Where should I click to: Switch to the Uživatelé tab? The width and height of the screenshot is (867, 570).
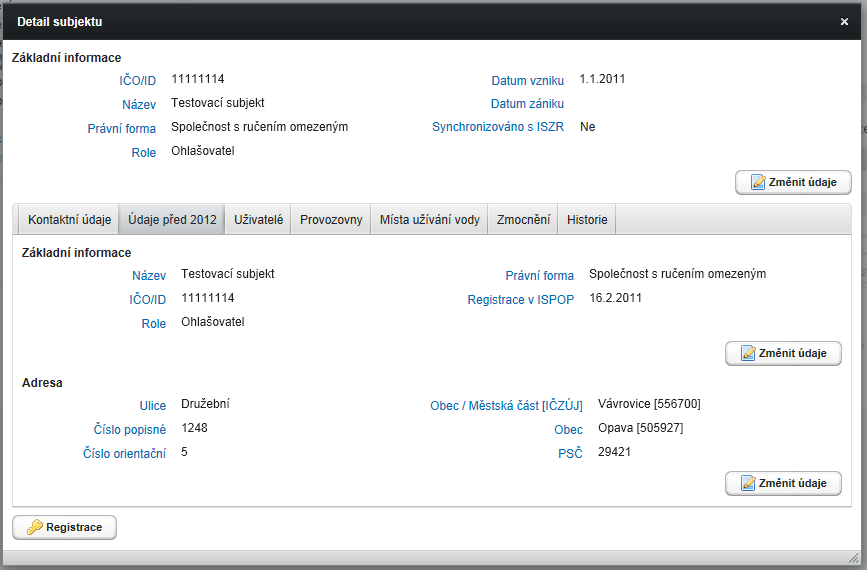258,219
